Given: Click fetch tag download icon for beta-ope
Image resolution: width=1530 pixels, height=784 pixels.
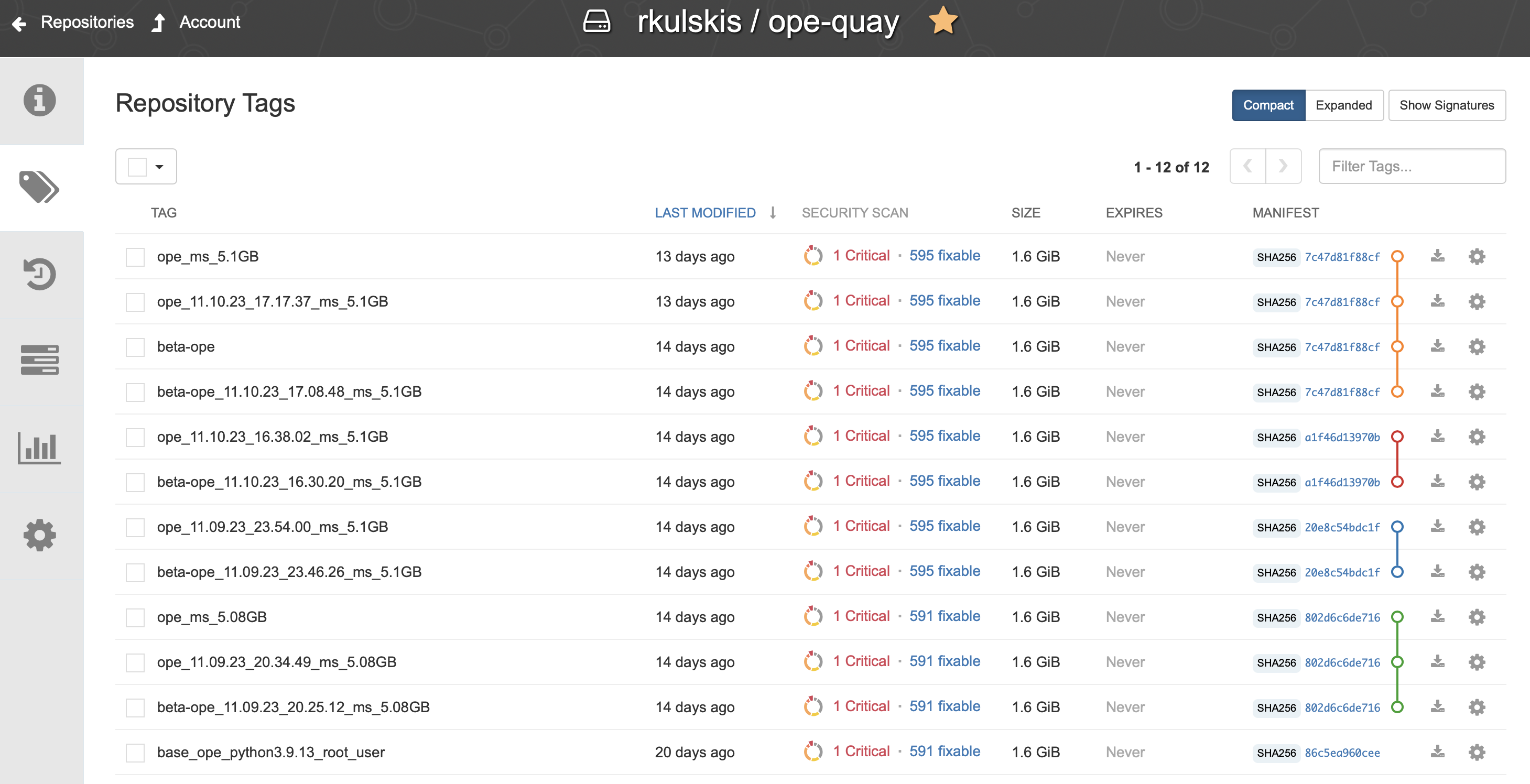Looking at the screenshot, I should (1437, 346).
